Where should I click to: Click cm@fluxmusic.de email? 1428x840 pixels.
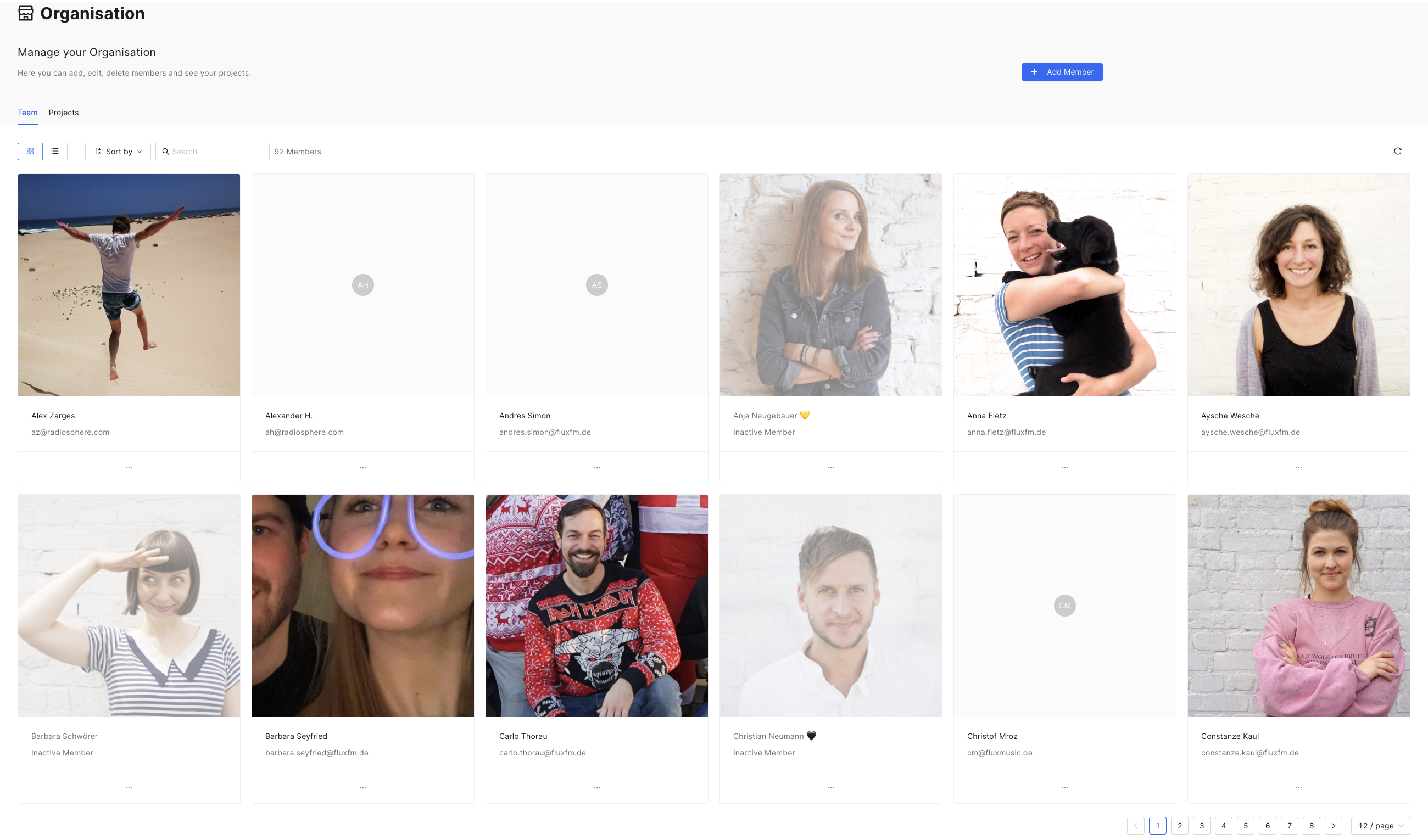coord(1000,753)
